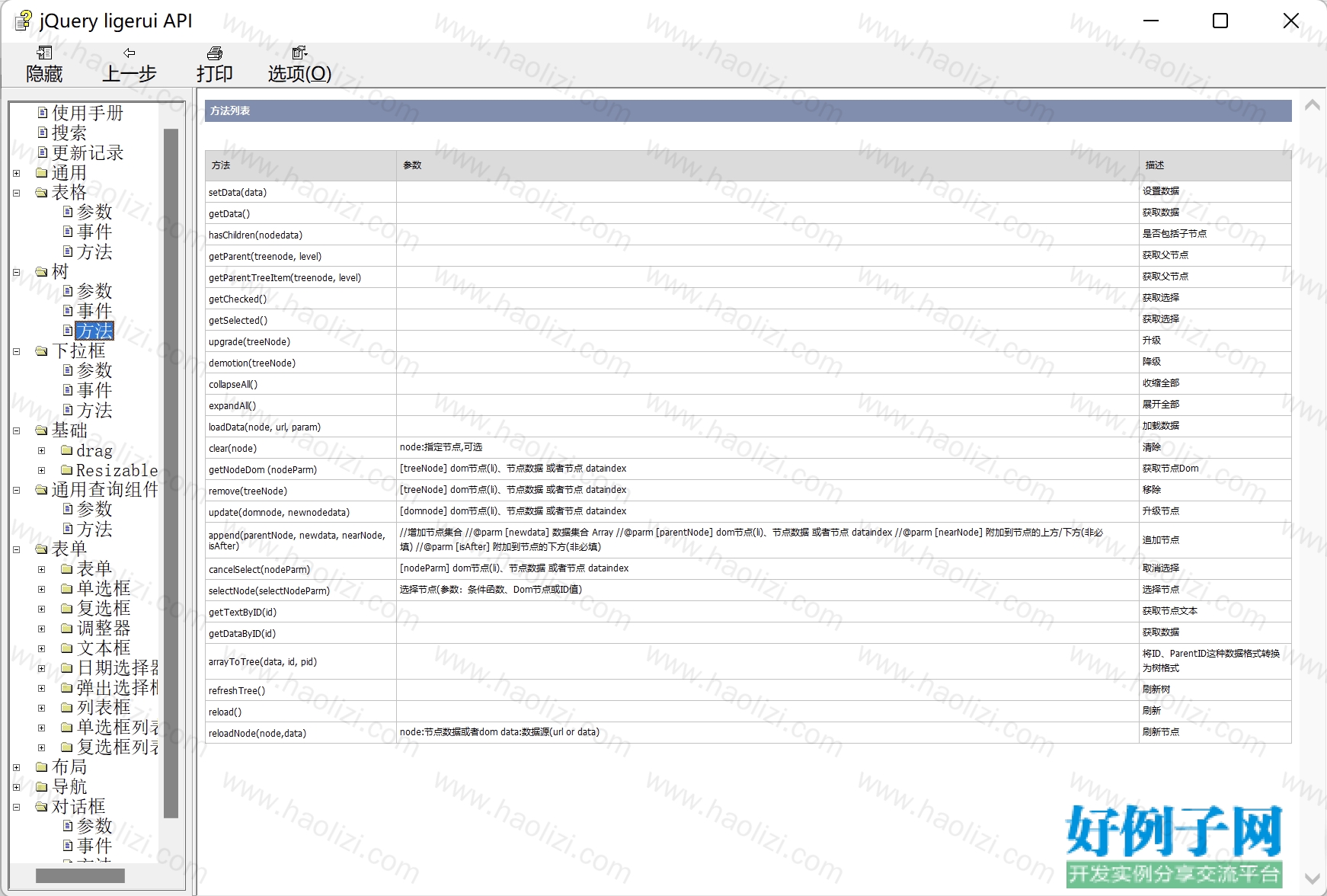Click the 文本框 folder icon
The image size is (1327, 896).
pyautogui.click(x=67, y=648)
